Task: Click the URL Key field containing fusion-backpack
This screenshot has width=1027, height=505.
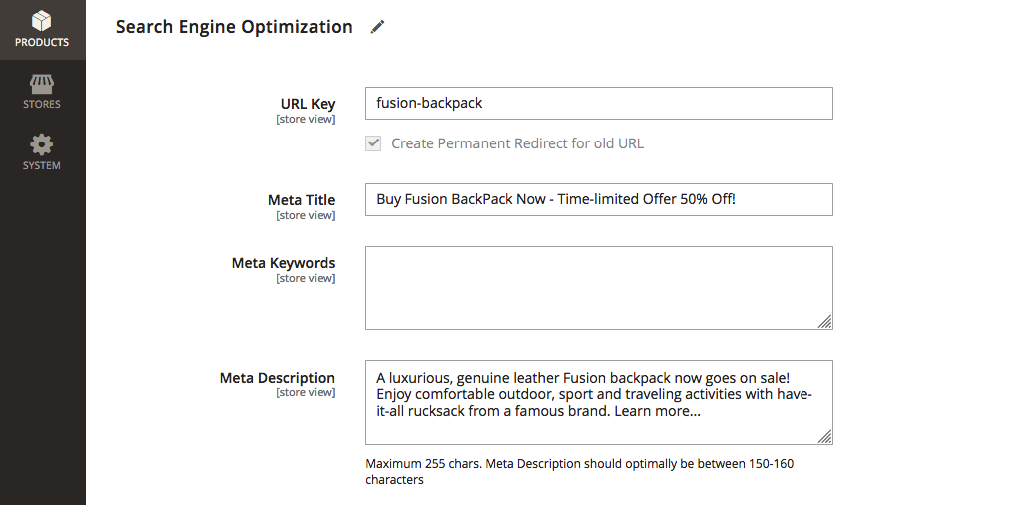Action: [x=598, y=103]
